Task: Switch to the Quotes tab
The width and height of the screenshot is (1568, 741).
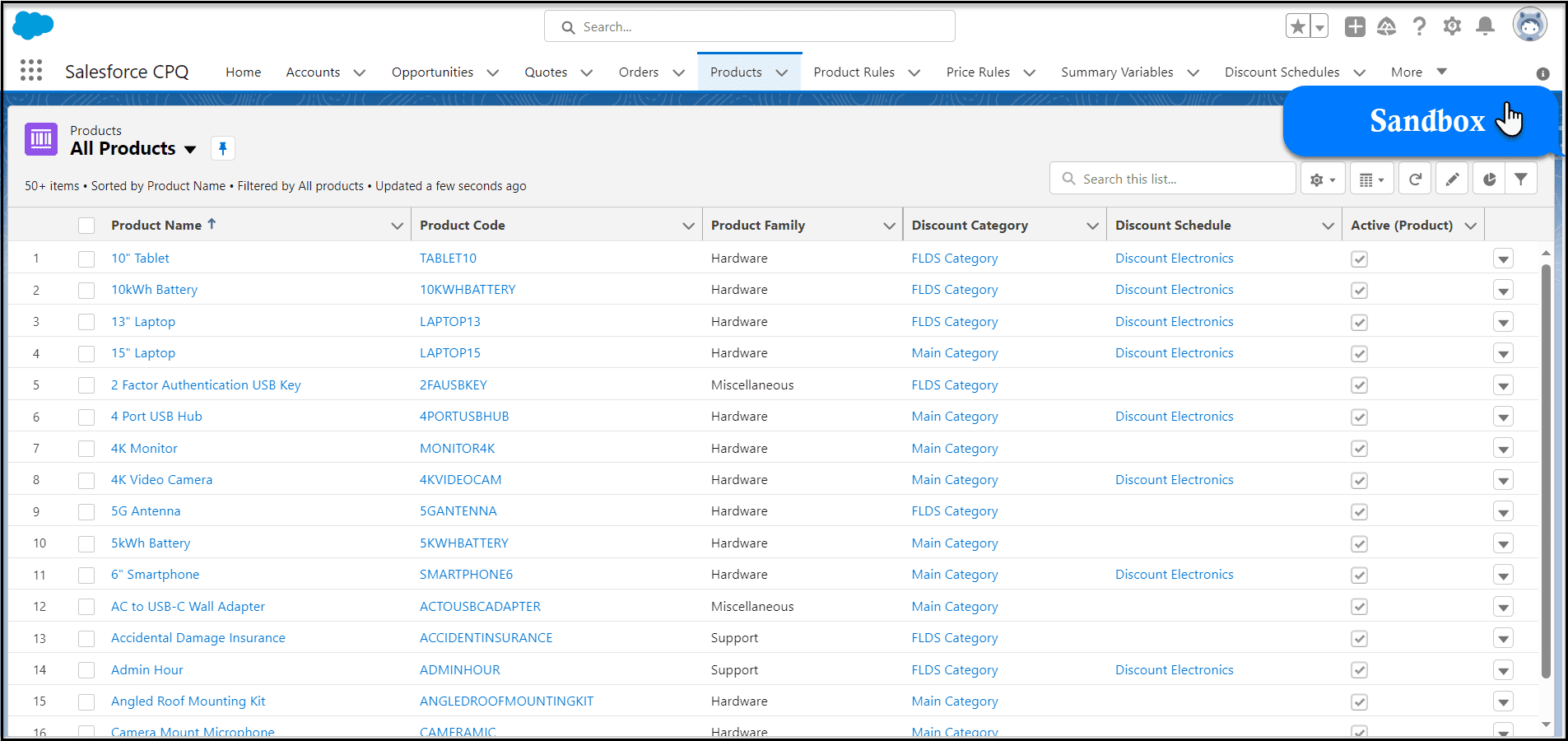Action: pyautogui.click(x=546, y=72)
